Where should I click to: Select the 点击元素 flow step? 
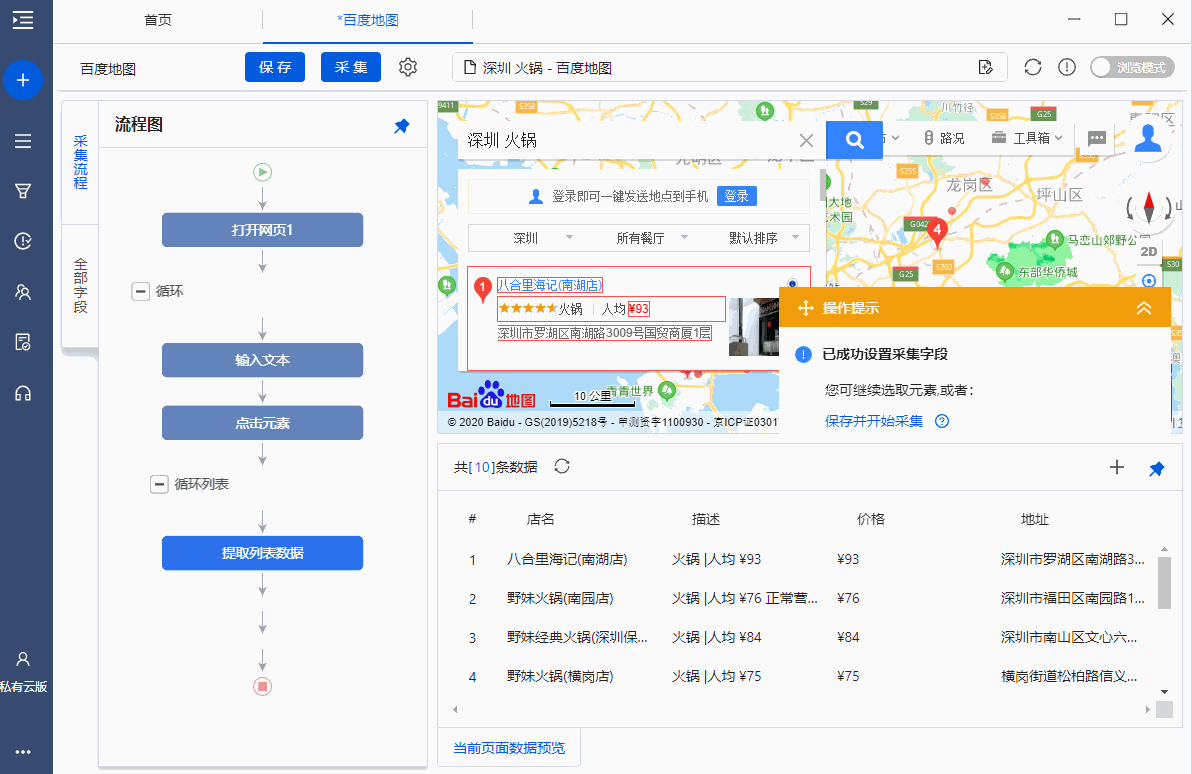tap(262, 423)
